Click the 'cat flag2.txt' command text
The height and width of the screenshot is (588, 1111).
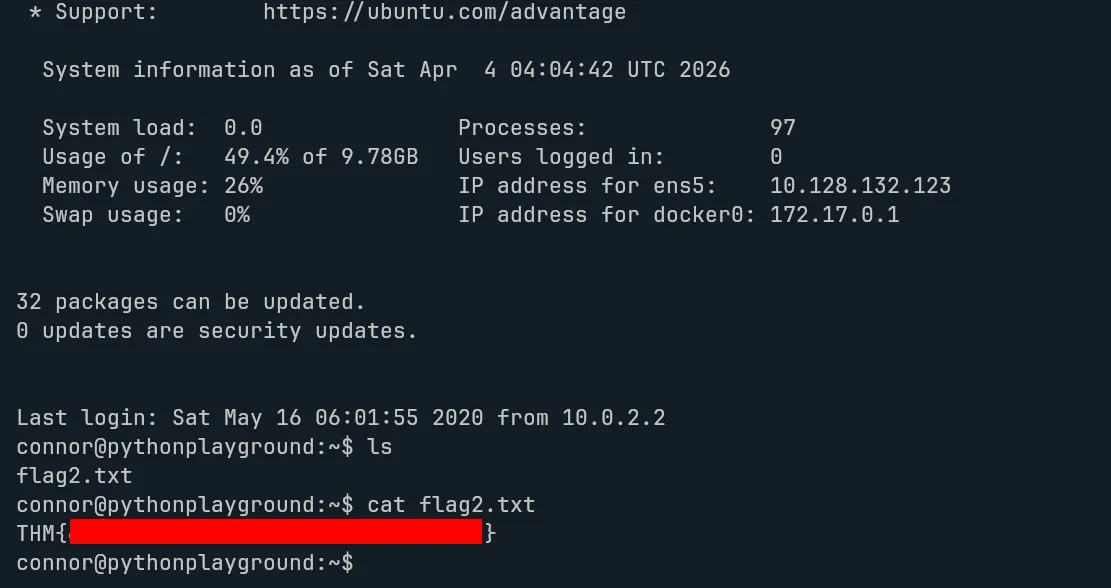pos(451,505)
